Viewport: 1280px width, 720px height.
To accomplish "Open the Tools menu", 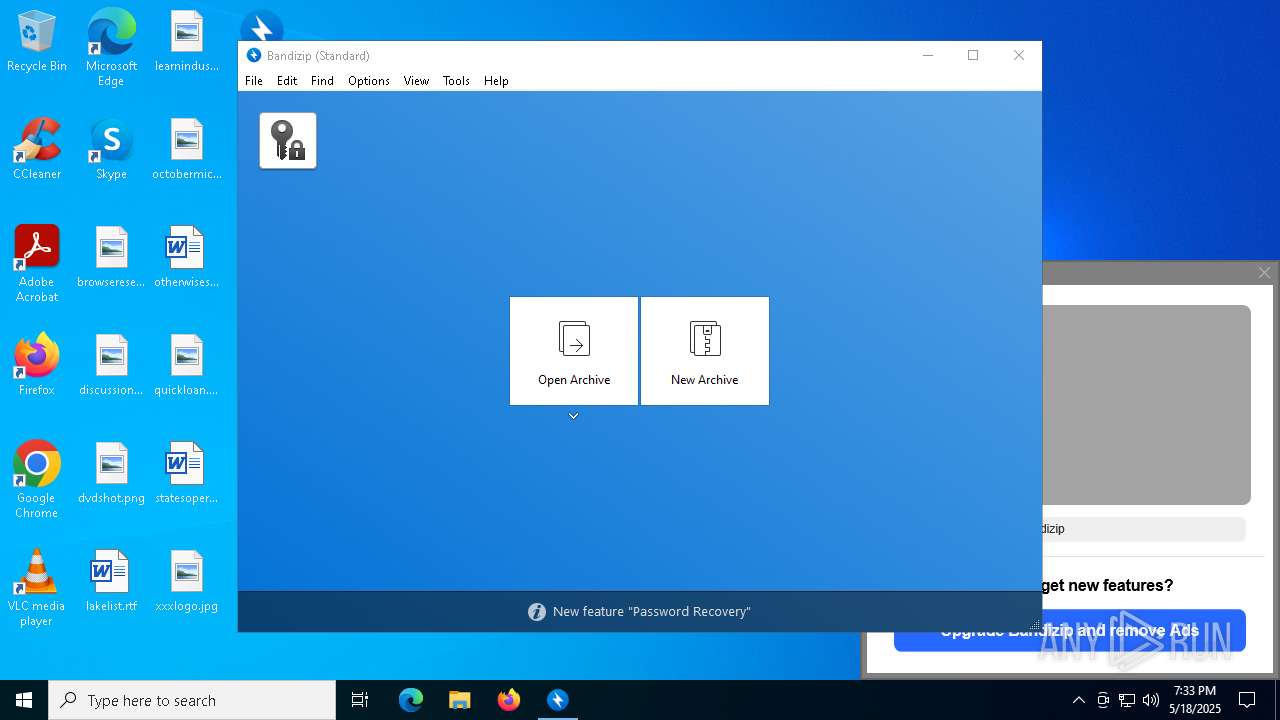I will click(x=456, y=81).
